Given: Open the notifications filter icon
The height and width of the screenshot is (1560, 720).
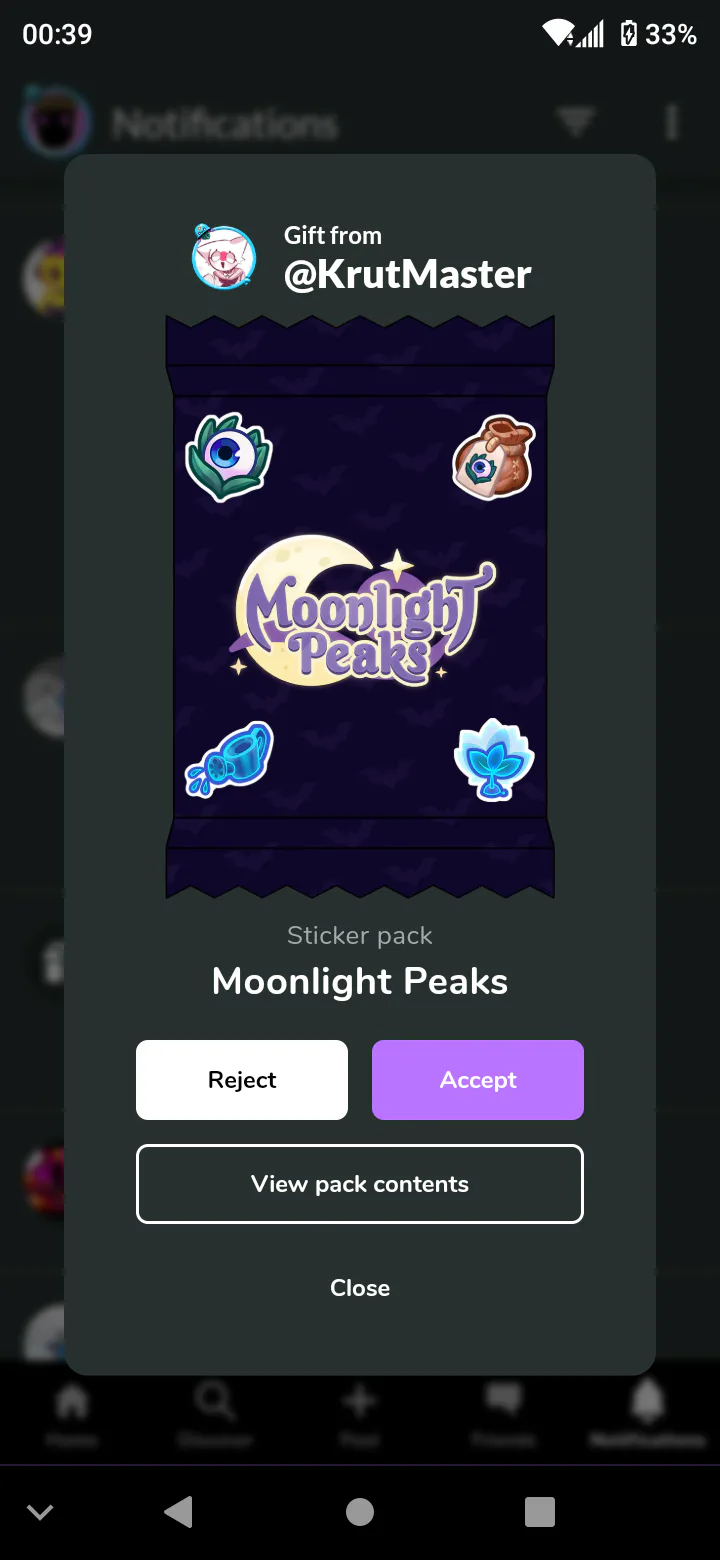Looking at the screenshot, I should pyautogui.click(x=575, y=123).
